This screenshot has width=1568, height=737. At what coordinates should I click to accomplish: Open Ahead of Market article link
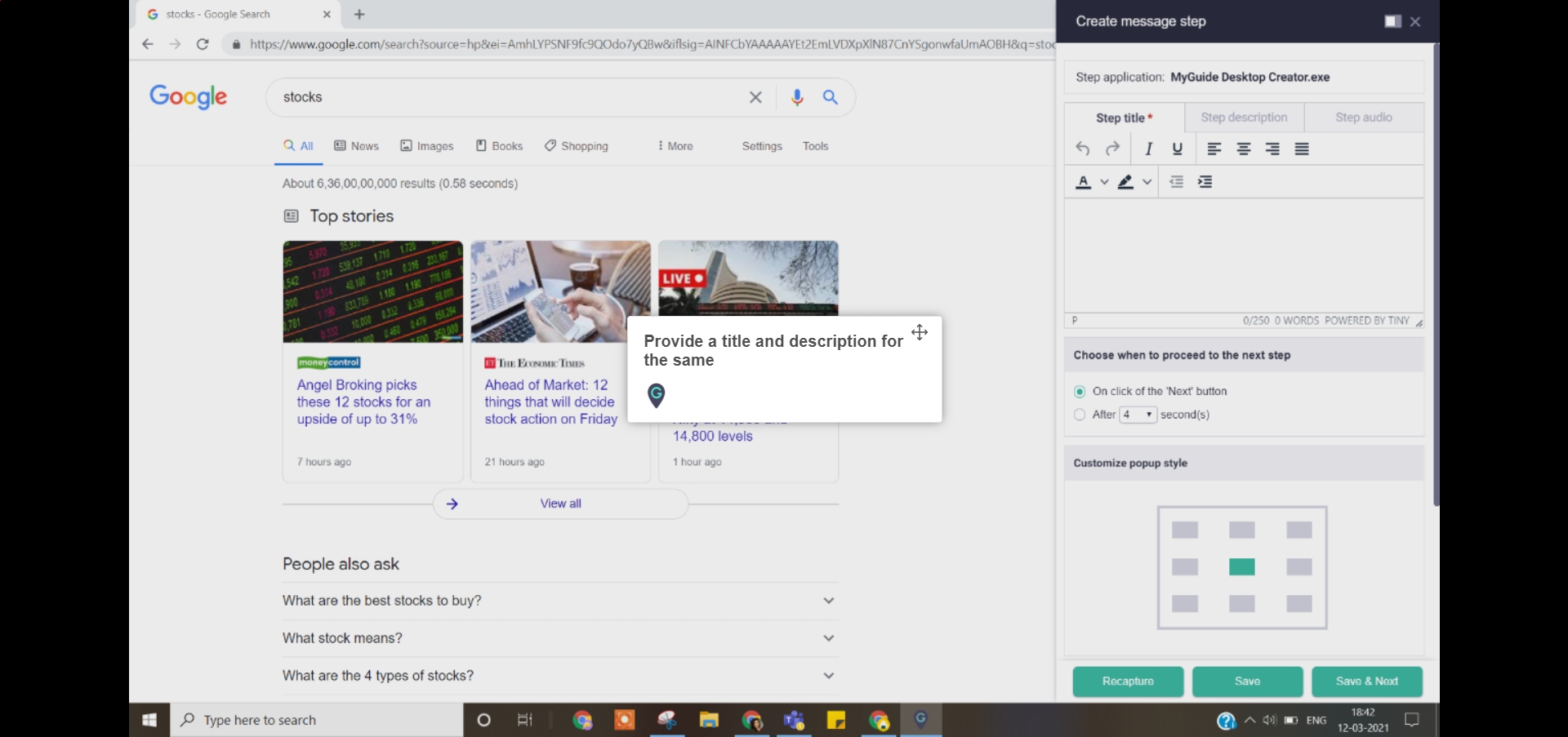[x=551, y=402]
